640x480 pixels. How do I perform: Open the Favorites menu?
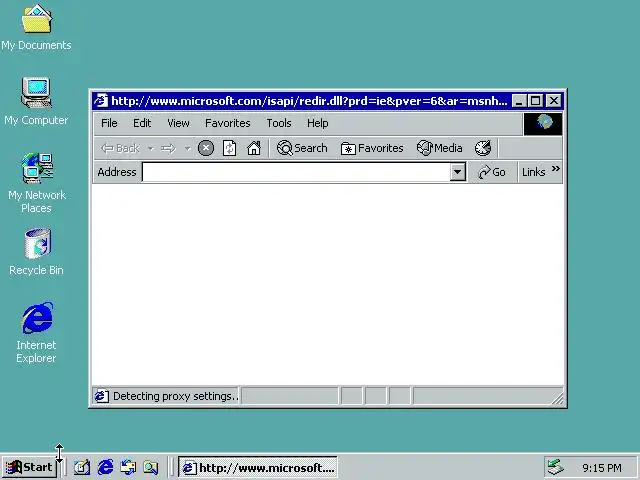pyautogui.click(x=228, y=123)
